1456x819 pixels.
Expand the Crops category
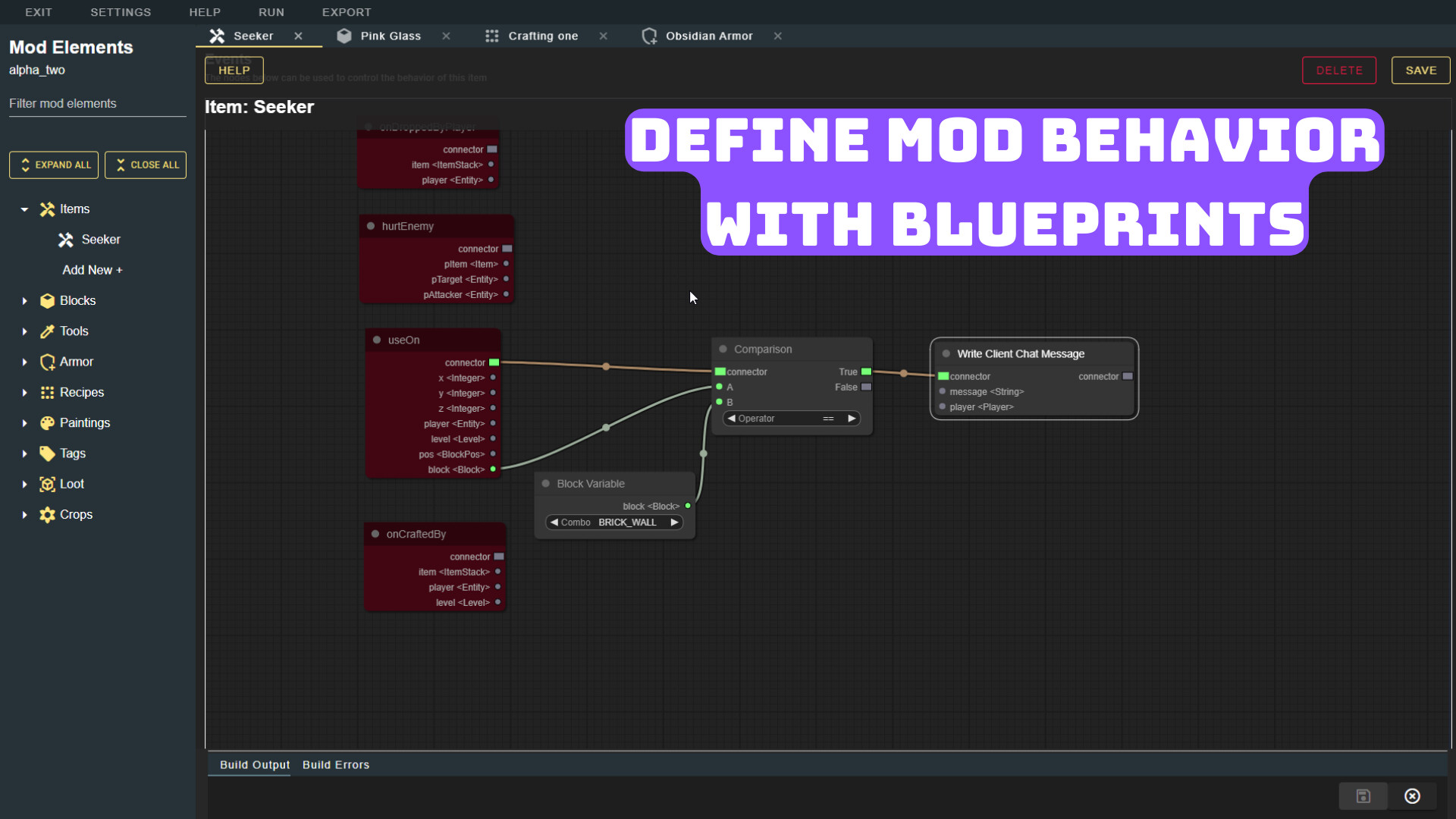pos(24,514)
